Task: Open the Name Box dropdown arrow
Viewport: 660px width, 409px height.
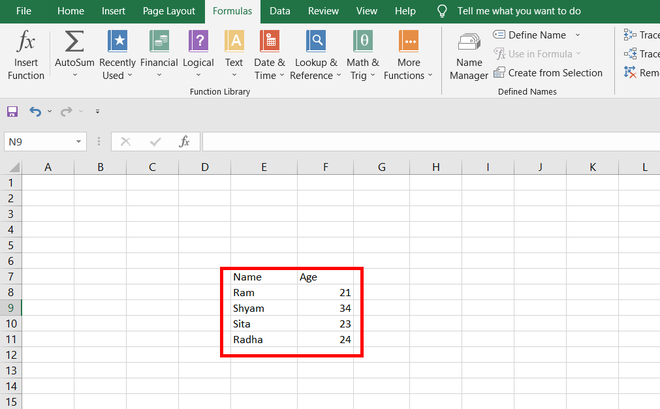Action: click(x=78, y=142)
